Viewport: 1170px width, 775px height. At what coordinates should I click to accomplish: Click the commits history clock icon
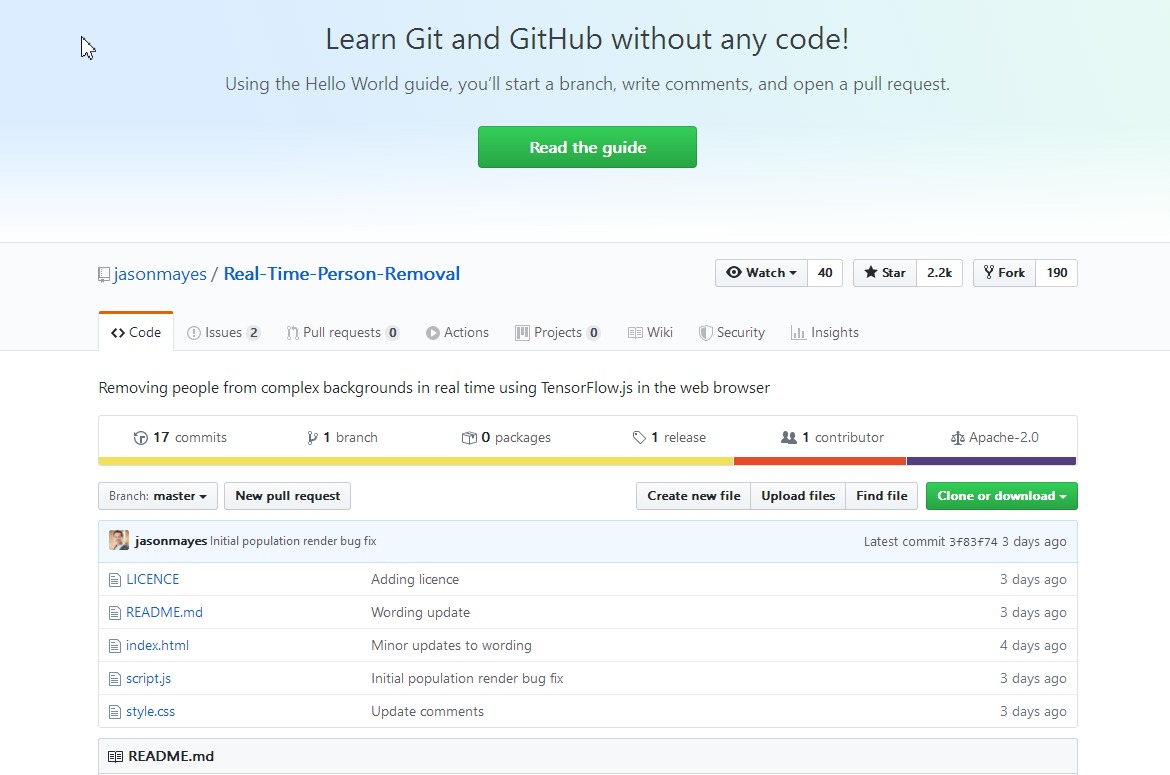click(x=140, y=438)
